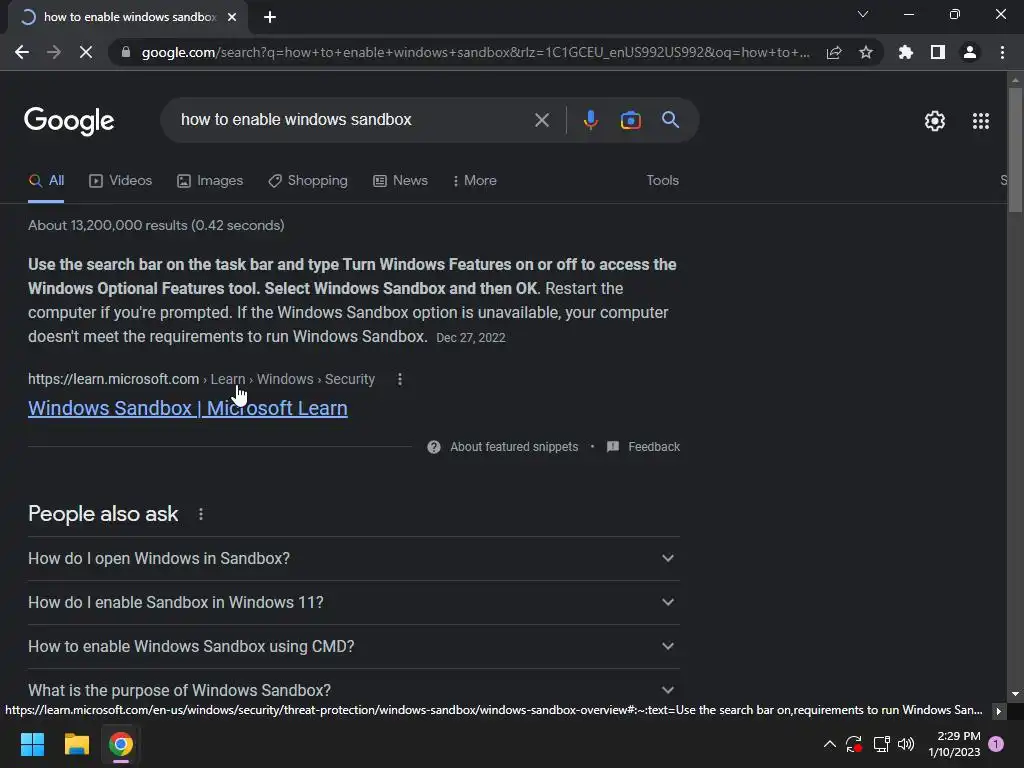1024x768 pixels.
Task: Open clock showing 2:29 PM 1/10/2023
Action: pyautogui.click(x=954, y=744)
